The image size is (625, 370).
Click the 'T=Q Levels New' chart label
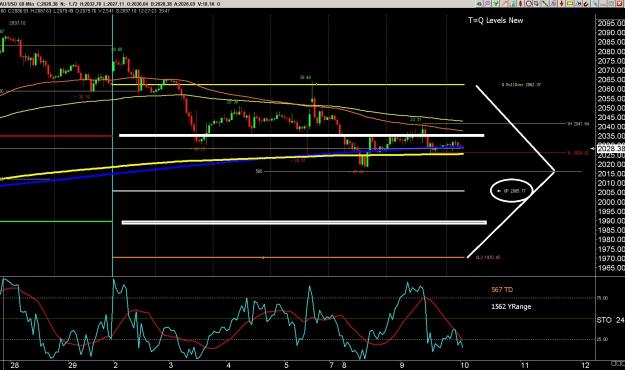click(x=495, y=20)
